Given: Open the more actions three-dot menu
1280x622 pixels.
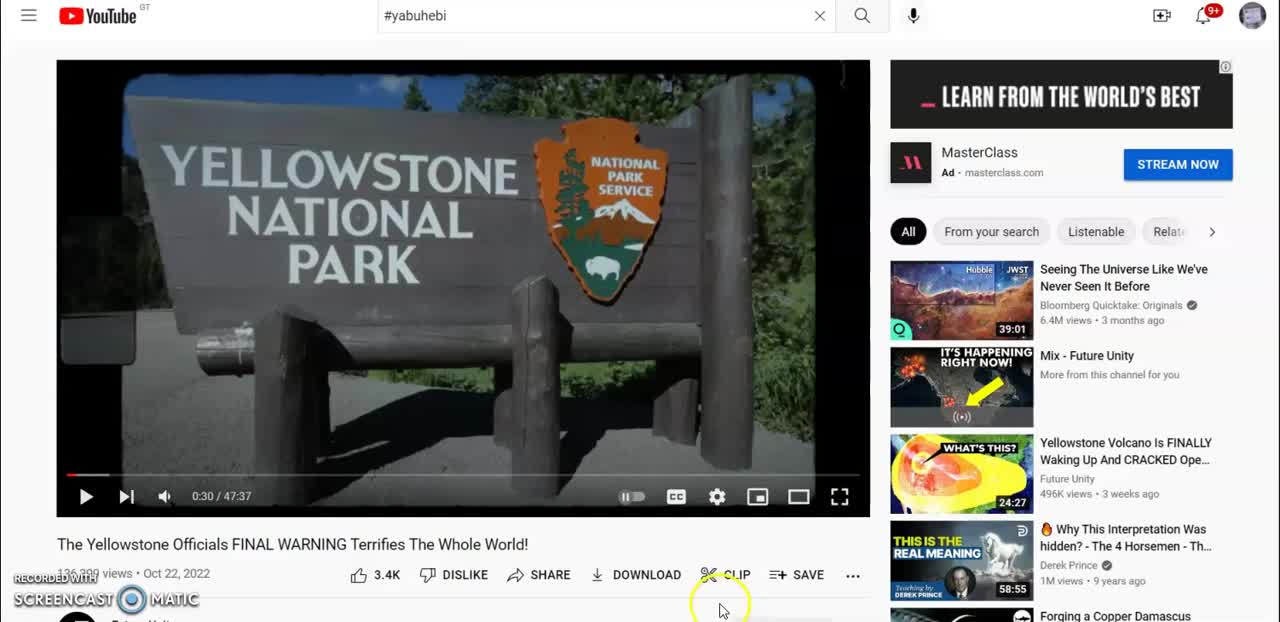Looking at the screenshot, I should [x=853, y=575].
